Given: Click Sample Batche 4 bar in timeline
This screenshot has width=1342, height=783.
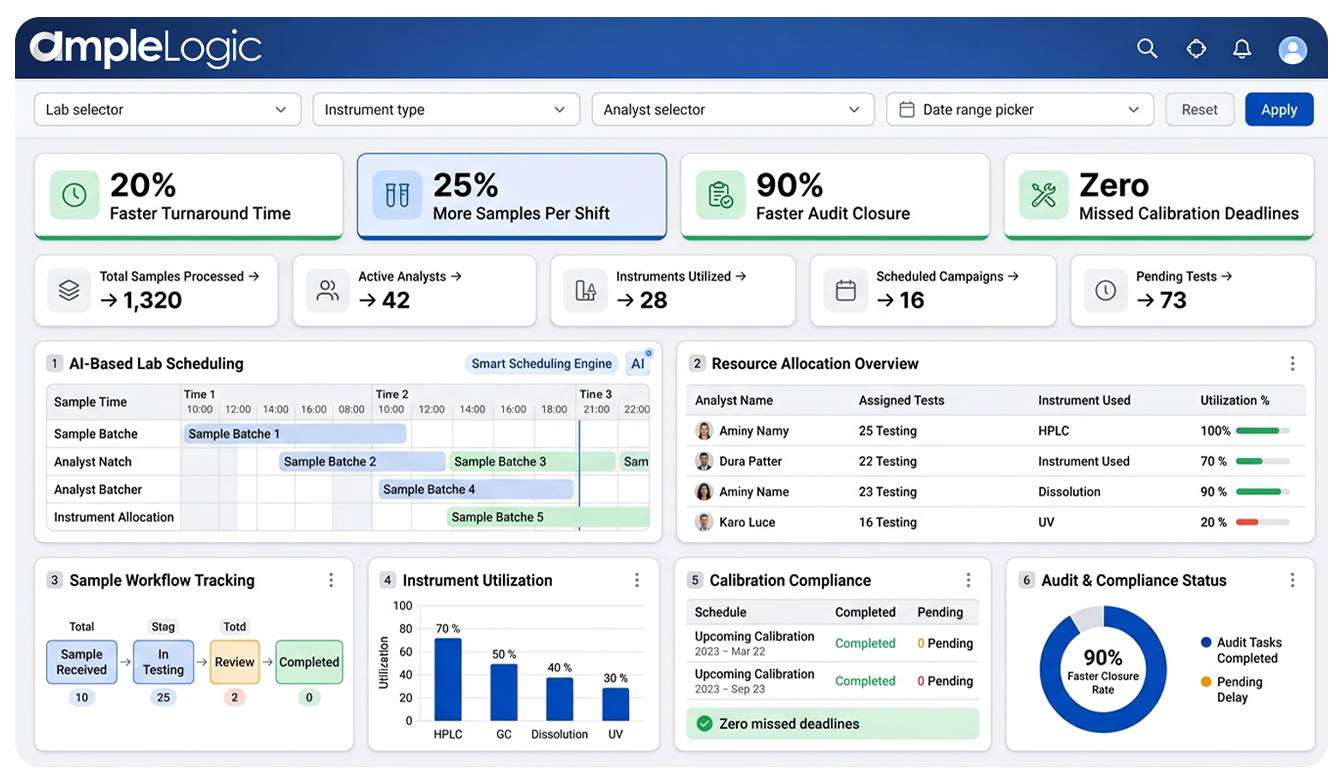Looking at the screenshot, I should tap(476, 490).
